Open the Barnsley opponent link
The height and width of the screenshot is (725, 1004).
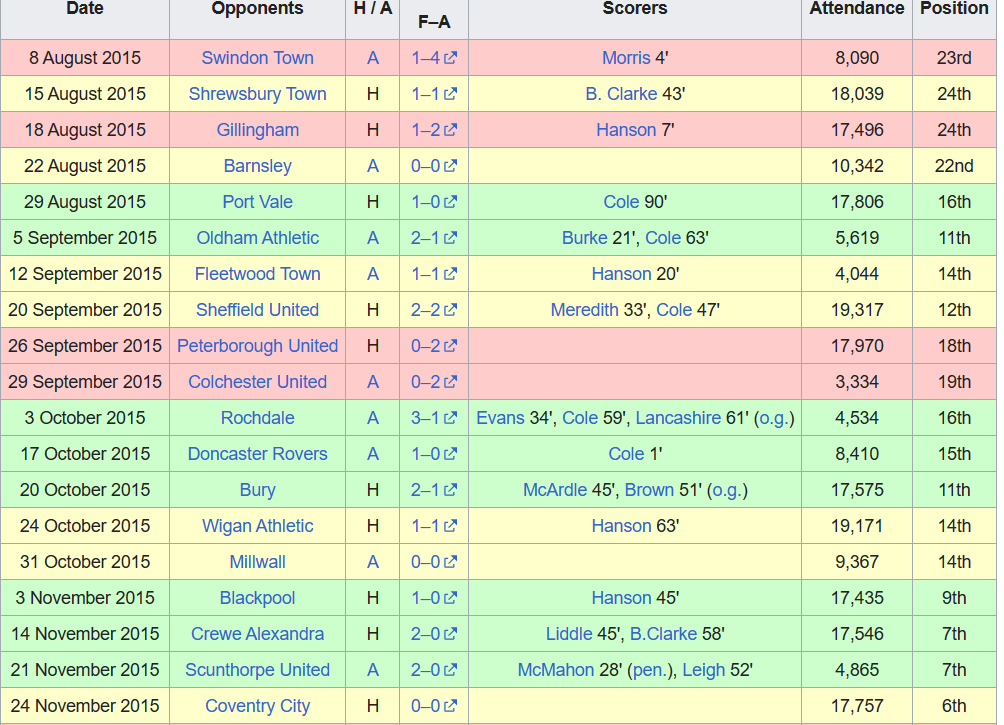[x=257, y=166]
